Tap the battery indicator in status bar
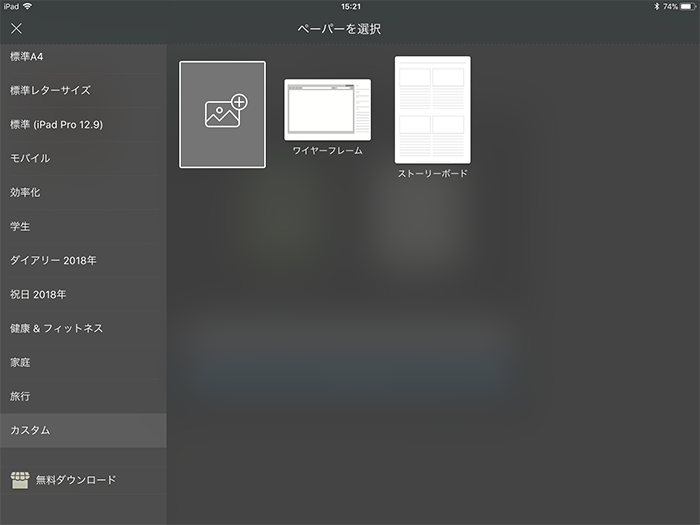The height and width of the screenshot is (525, 700). [688, 6]
